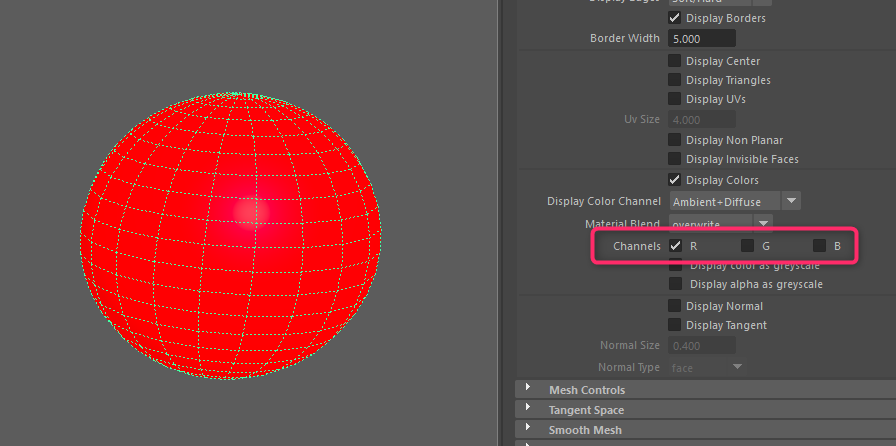Image resolution: width=896 pixels, height=446 pixels.
Task: Enable the B channel checkbox
Action: click(x=819, y=245)
